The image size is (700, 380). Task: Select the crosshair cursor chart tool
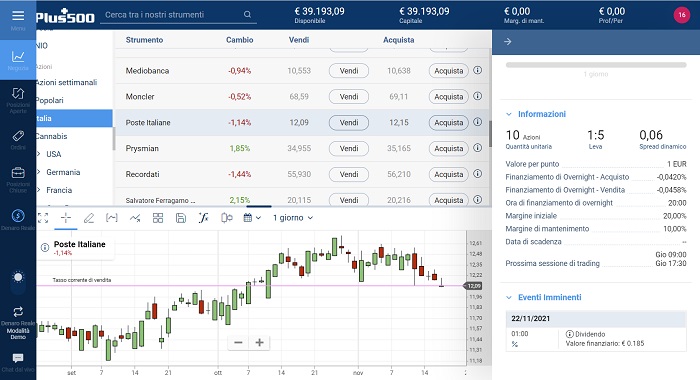click(x=66, y=218)
